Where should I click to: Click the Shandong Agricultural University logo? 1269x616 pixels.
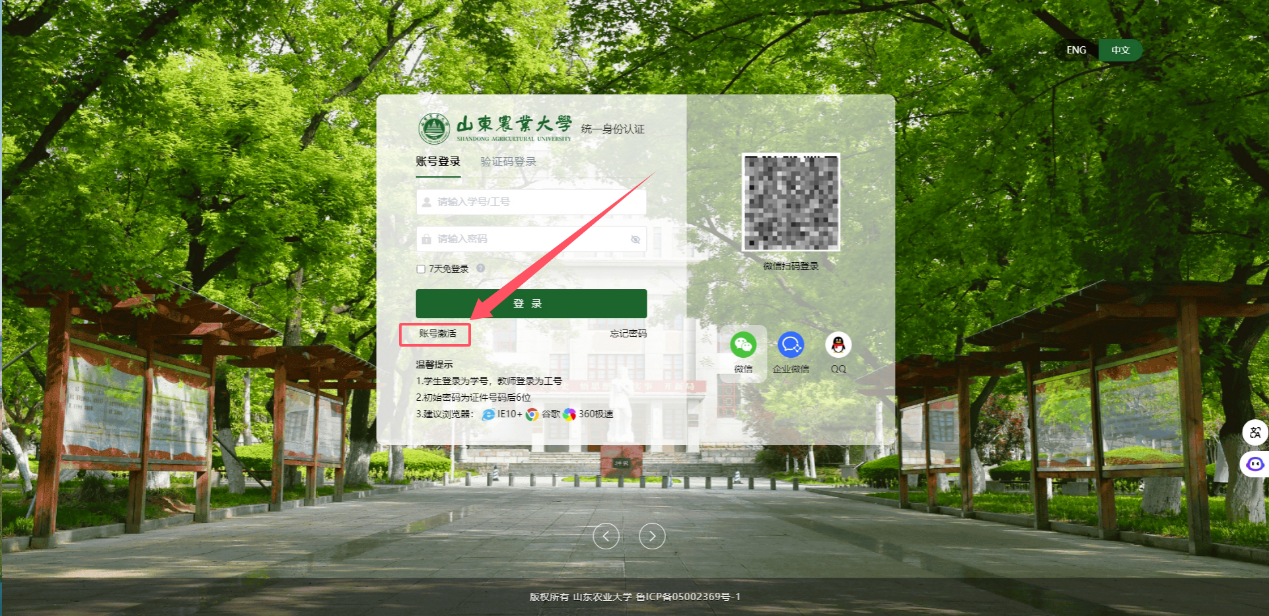point(434,129)
